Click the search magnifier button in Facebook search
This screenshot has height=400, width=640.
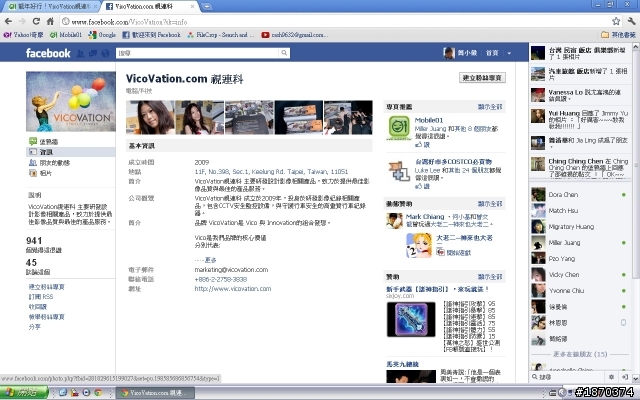coord(284,53)
